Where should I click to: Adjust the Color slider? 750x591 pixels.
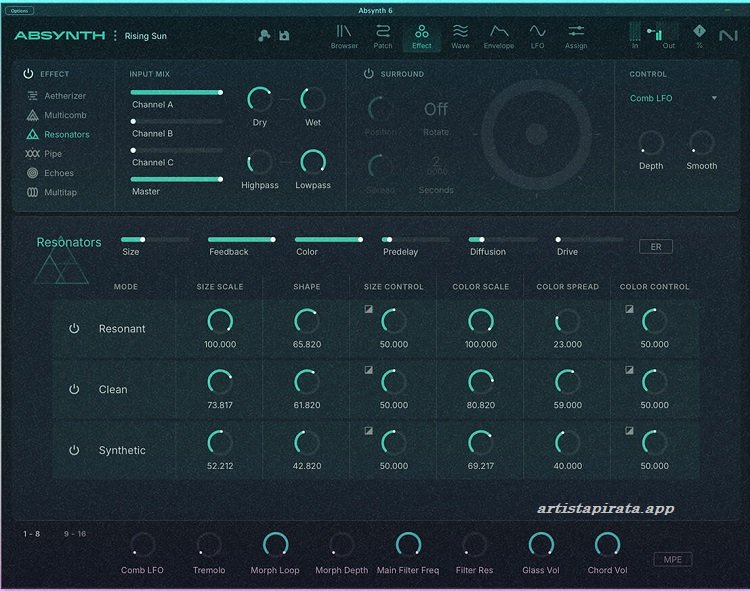(329, 240)
